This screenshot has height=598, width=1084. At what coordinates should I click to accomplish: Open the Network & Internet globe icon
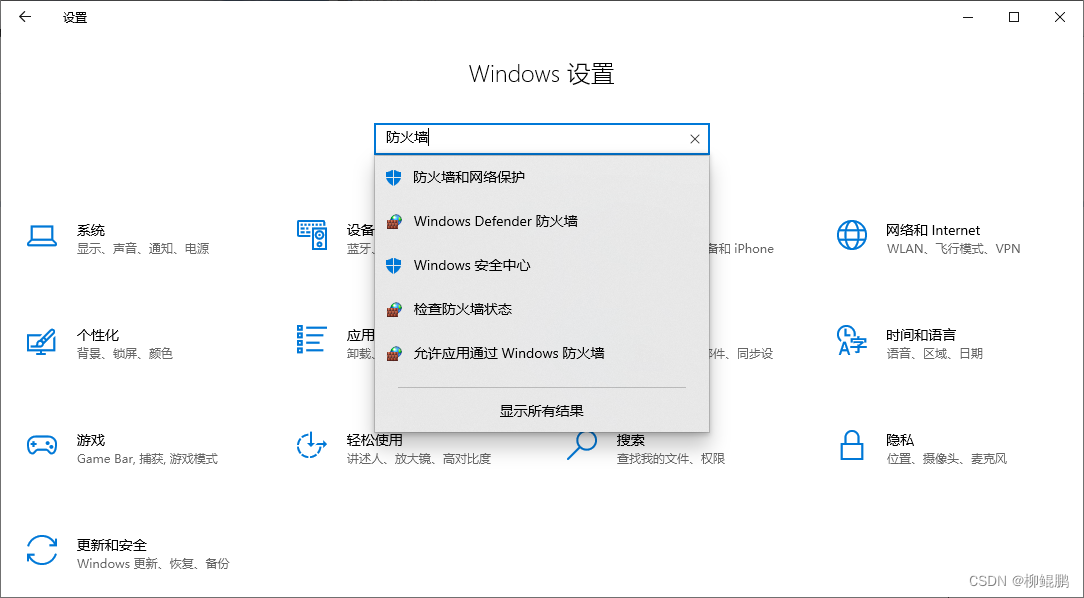tap(851, 236)
